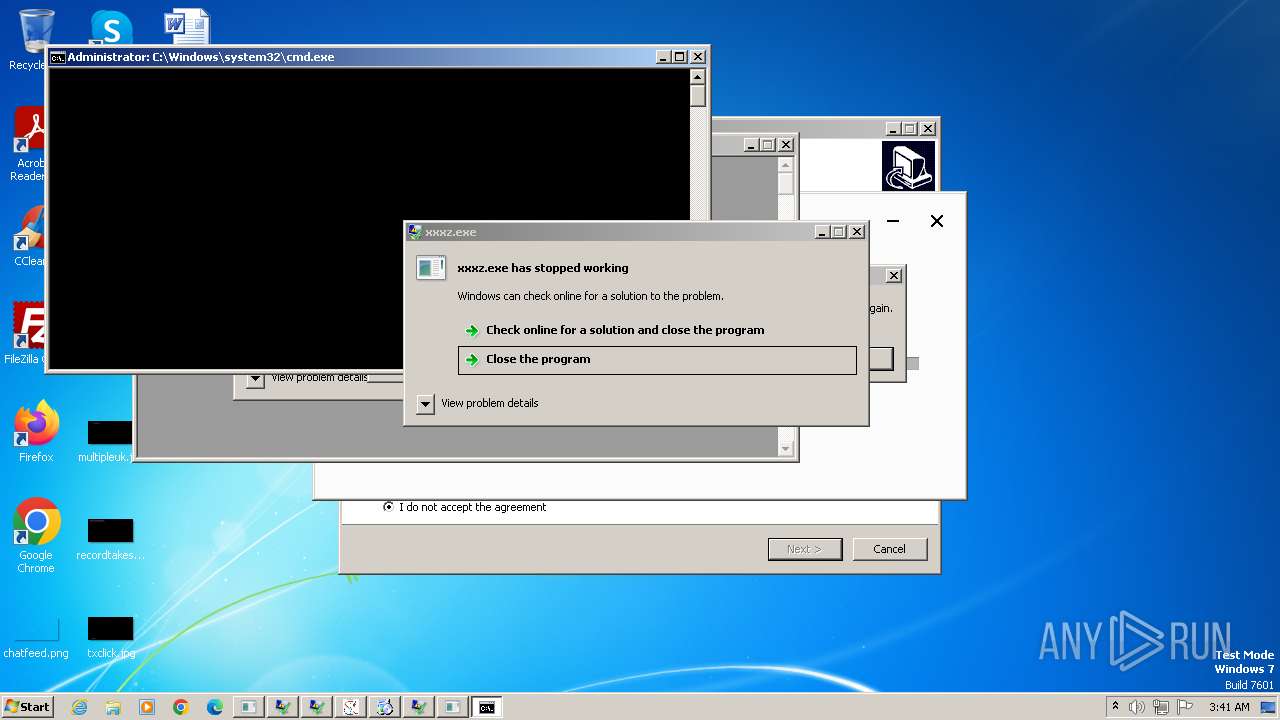
Task: Choose Close the program
Action: 657,360
